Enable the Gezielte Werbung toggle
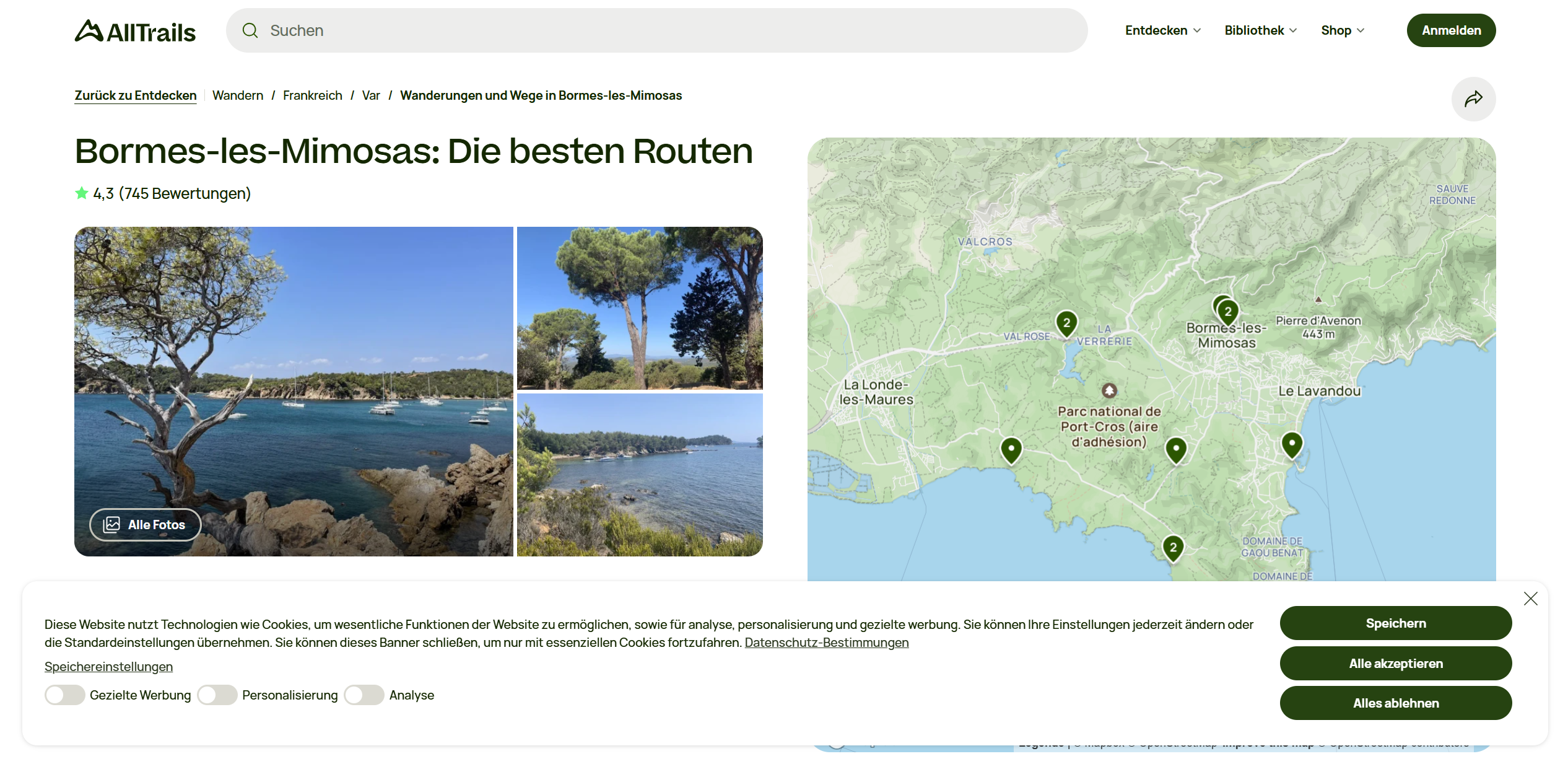Screen dimensions: 1568x764 click(64, 695)
